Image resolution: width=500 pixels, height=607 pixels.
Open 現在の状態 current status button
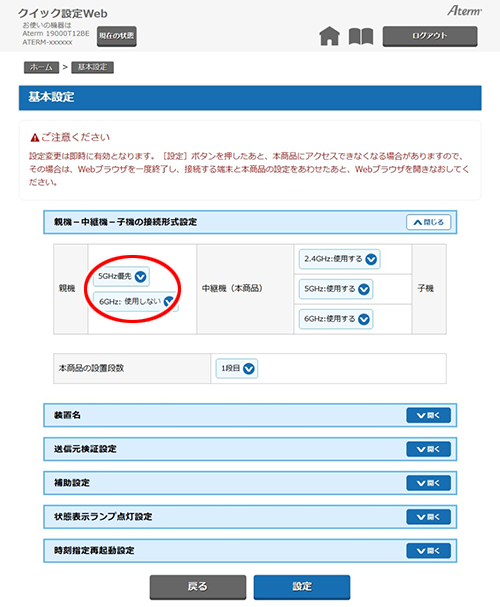pyautogui.click(x=116, y=36)
